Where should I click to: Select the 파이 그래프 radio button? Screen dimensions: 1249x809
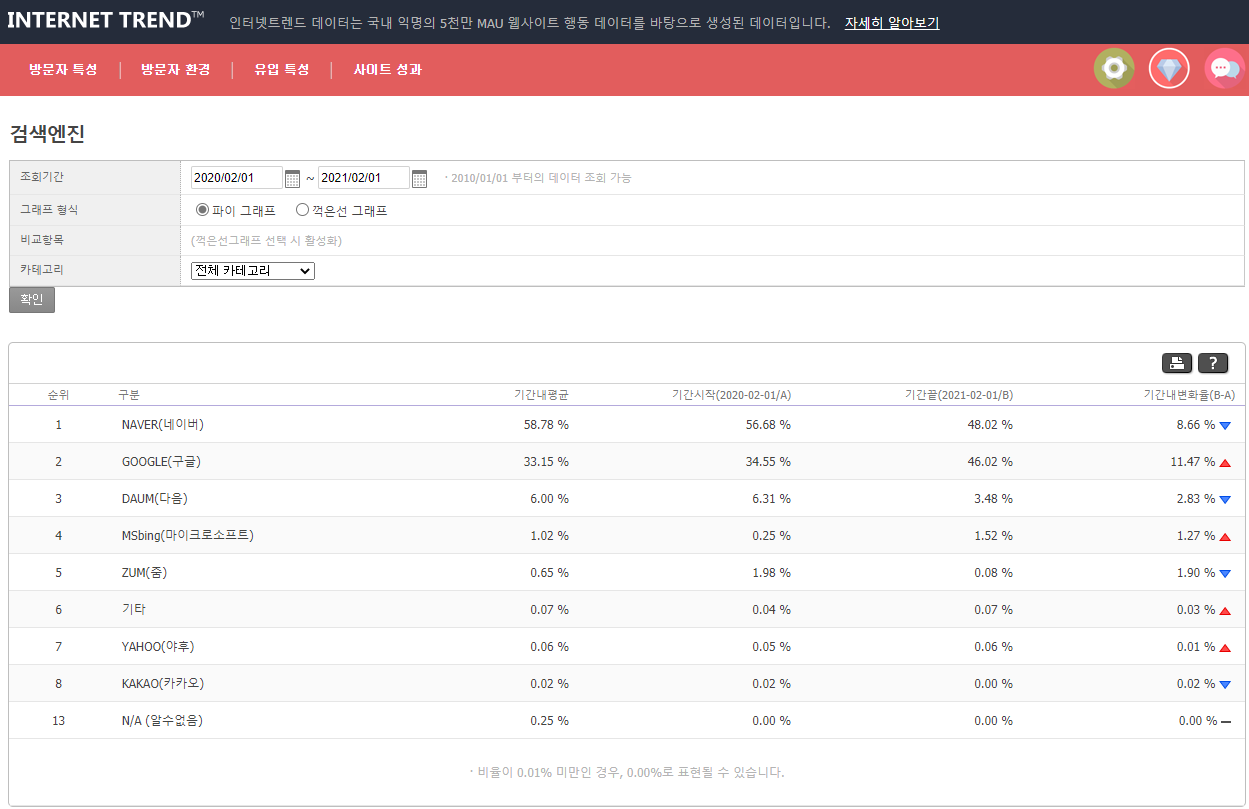click(201, 209)
